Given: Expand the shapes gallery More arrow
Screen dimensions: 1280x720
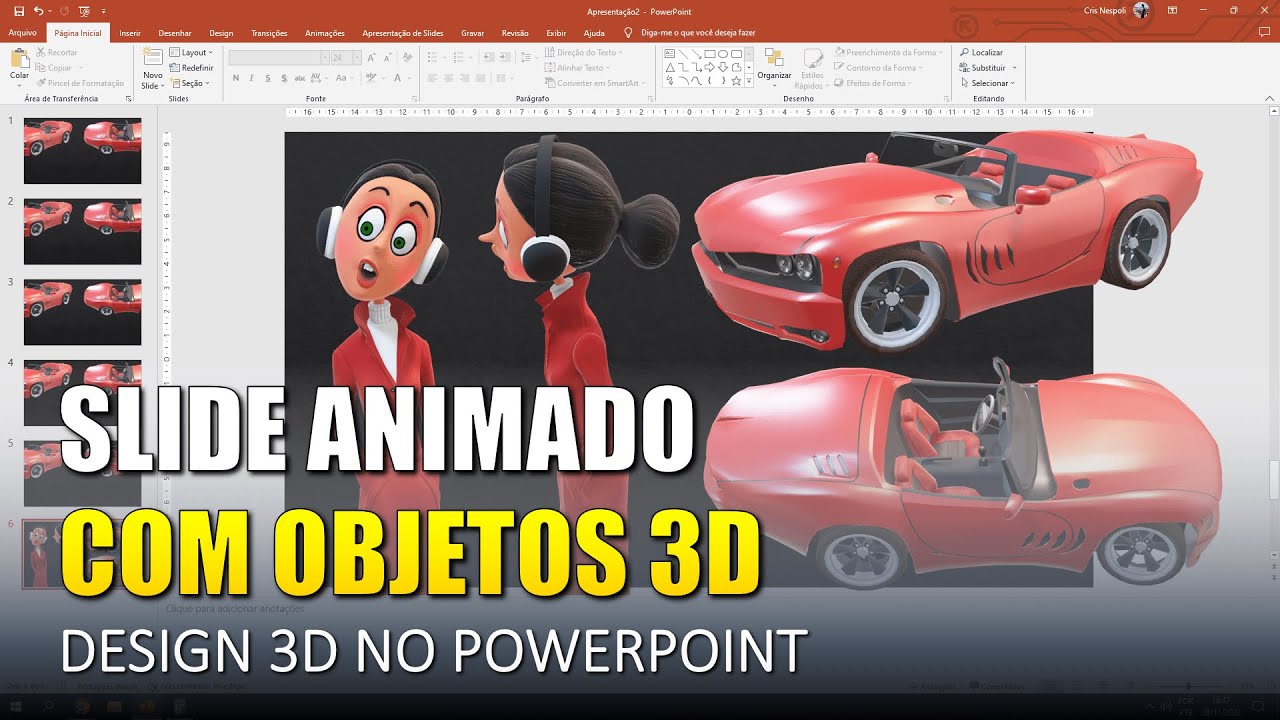Looking at the screenshot, I should [x=749, y=82].
